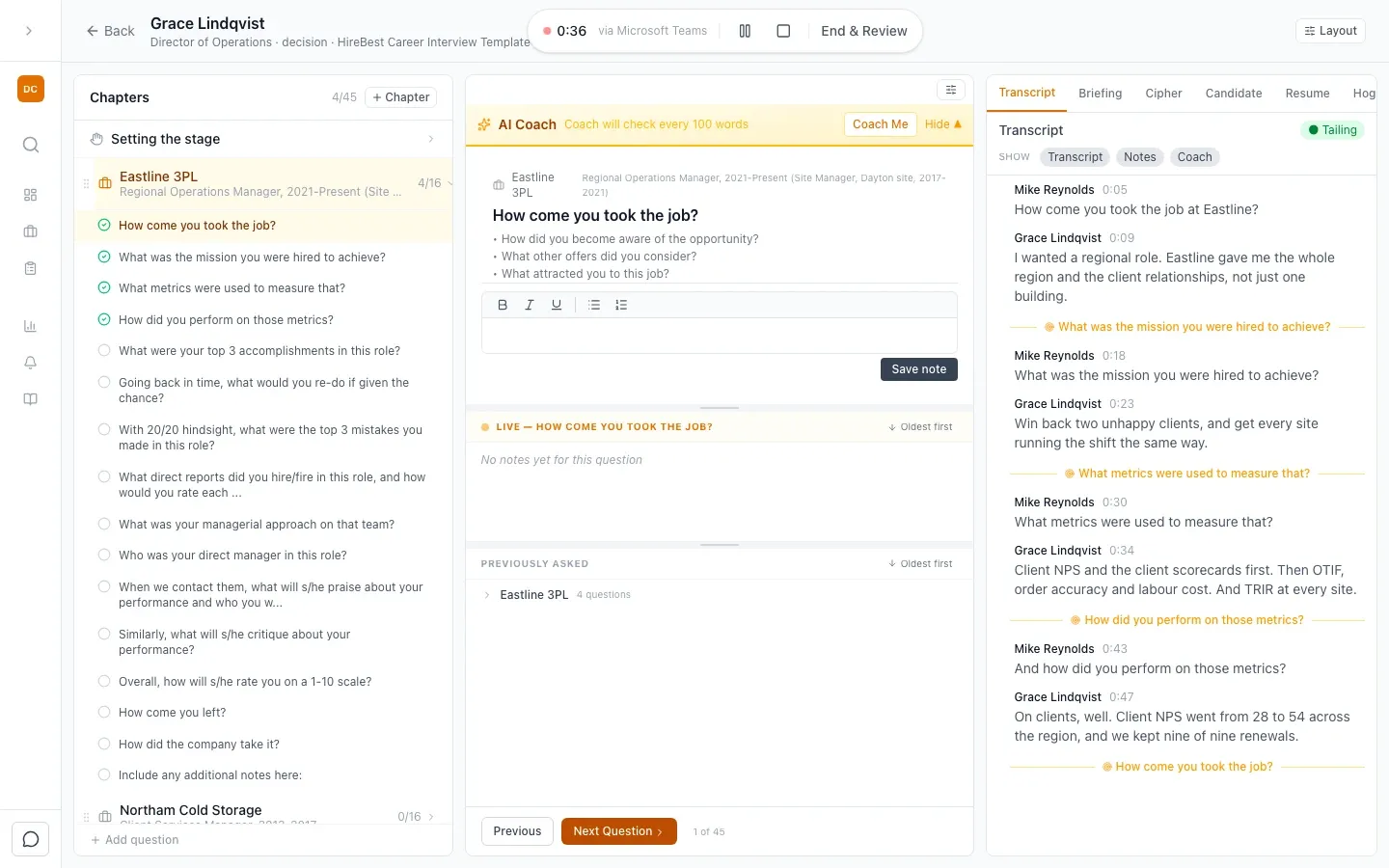This screenshot has width=1389, height=868.
Task: Stop the interview recording
Action: [x=783, y=31]
